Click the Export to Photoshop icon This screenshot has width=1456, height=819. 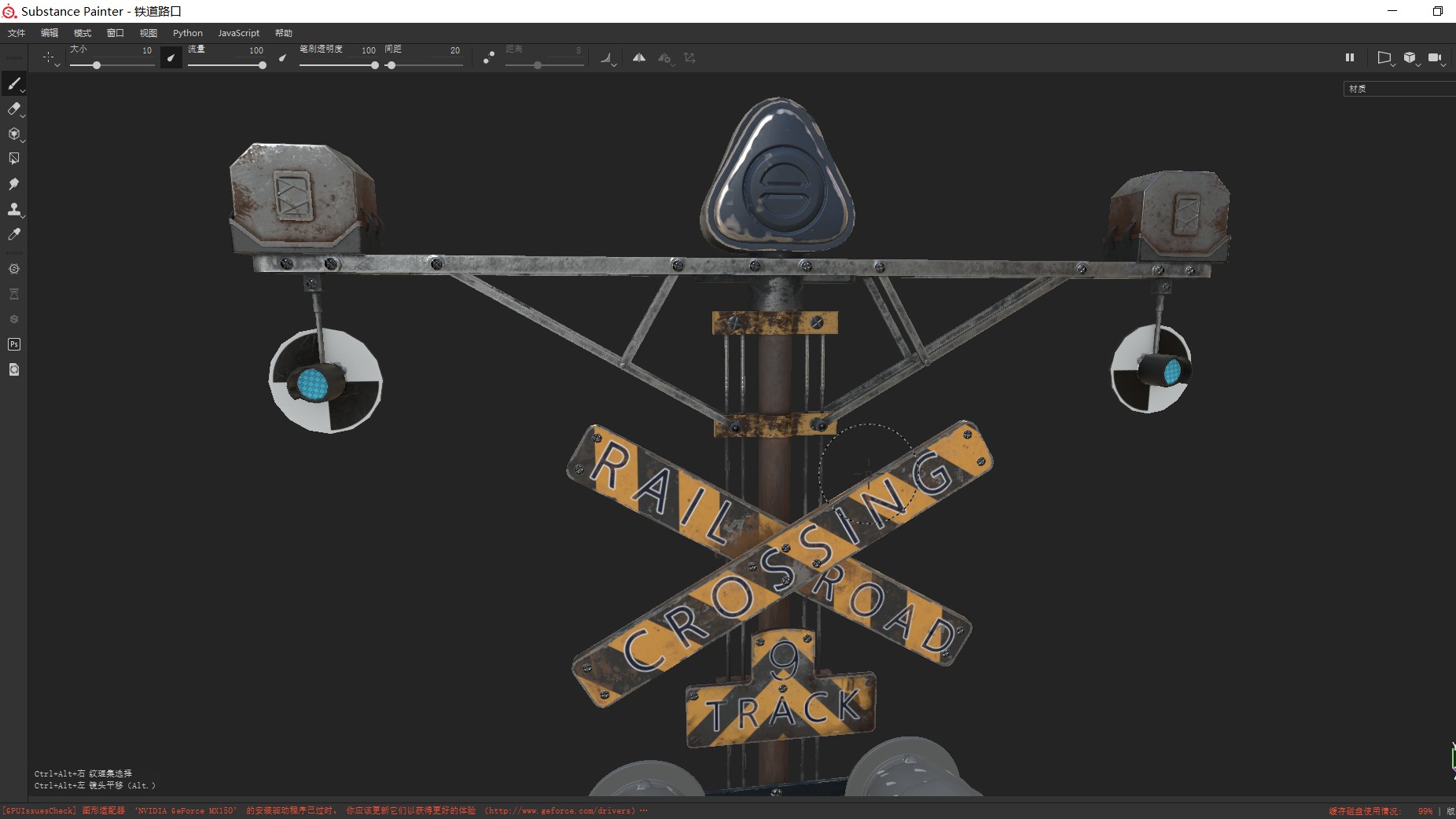click(14, 344)
